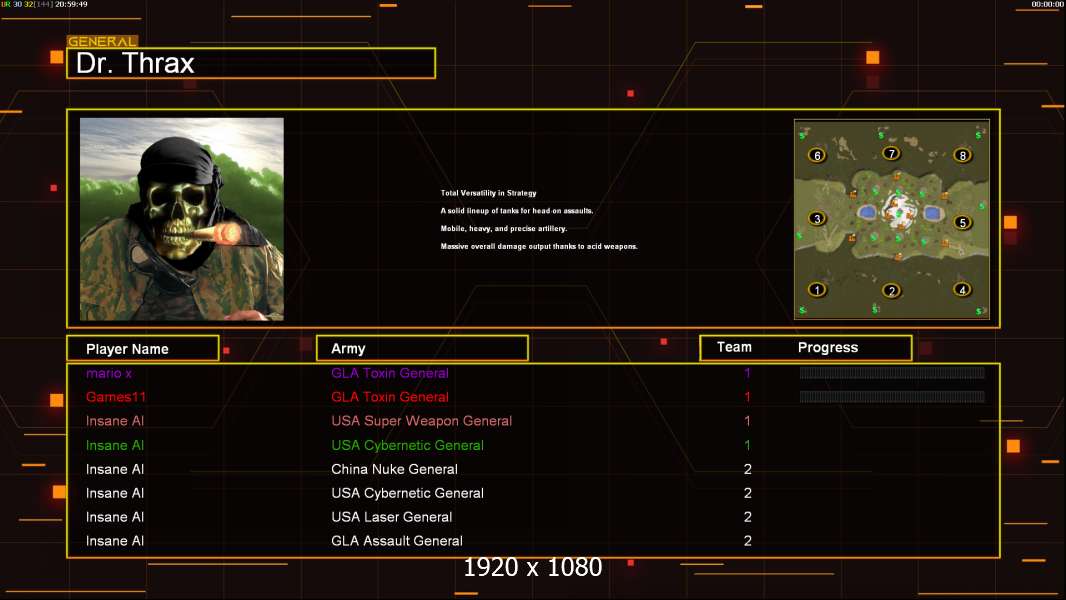Click the green Insane AI player name
This screenshot has height=600, width=1066.
115,445
